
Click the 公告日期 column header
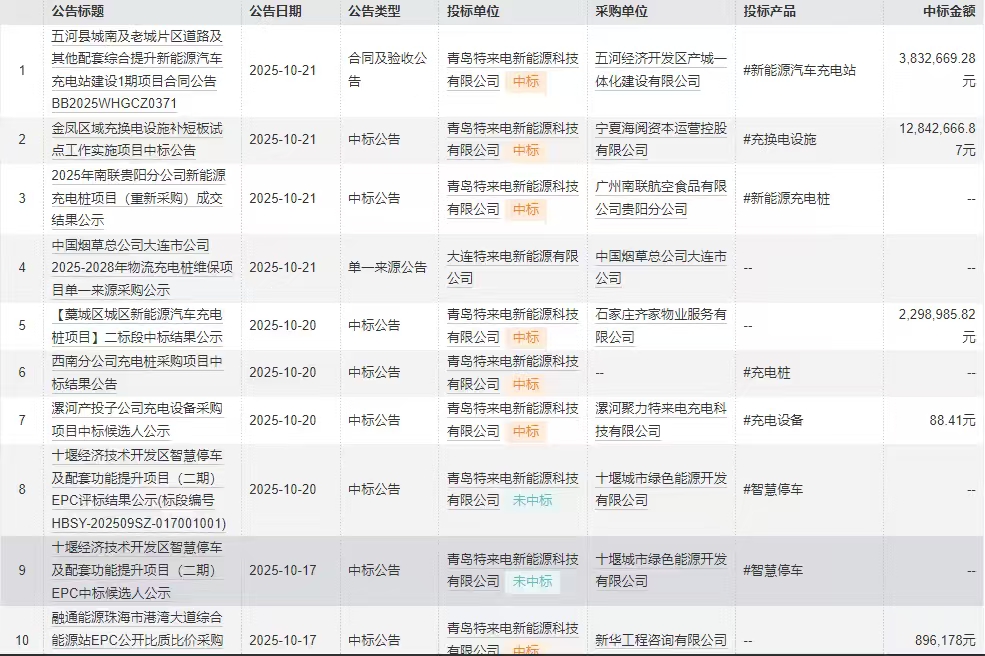click(275, 11)
